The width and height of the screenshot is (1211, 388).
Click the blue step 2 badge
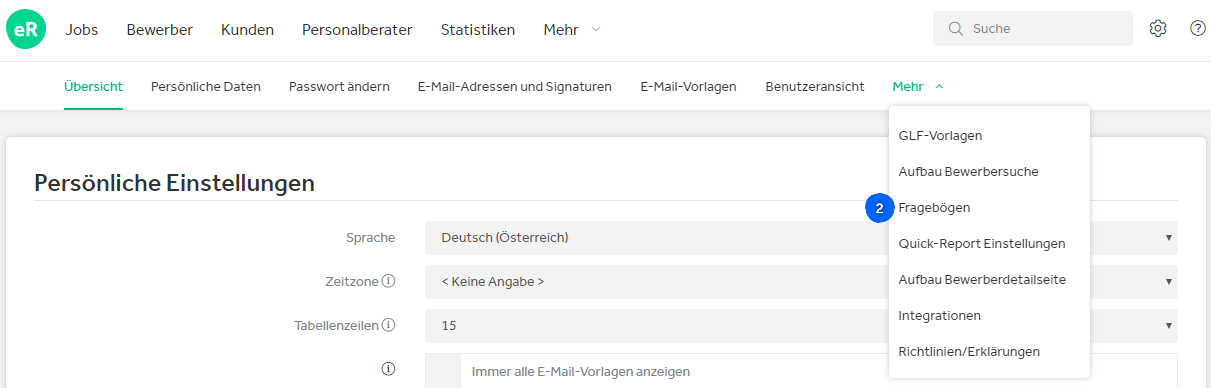pyautogui.click(x=879, y=208)
